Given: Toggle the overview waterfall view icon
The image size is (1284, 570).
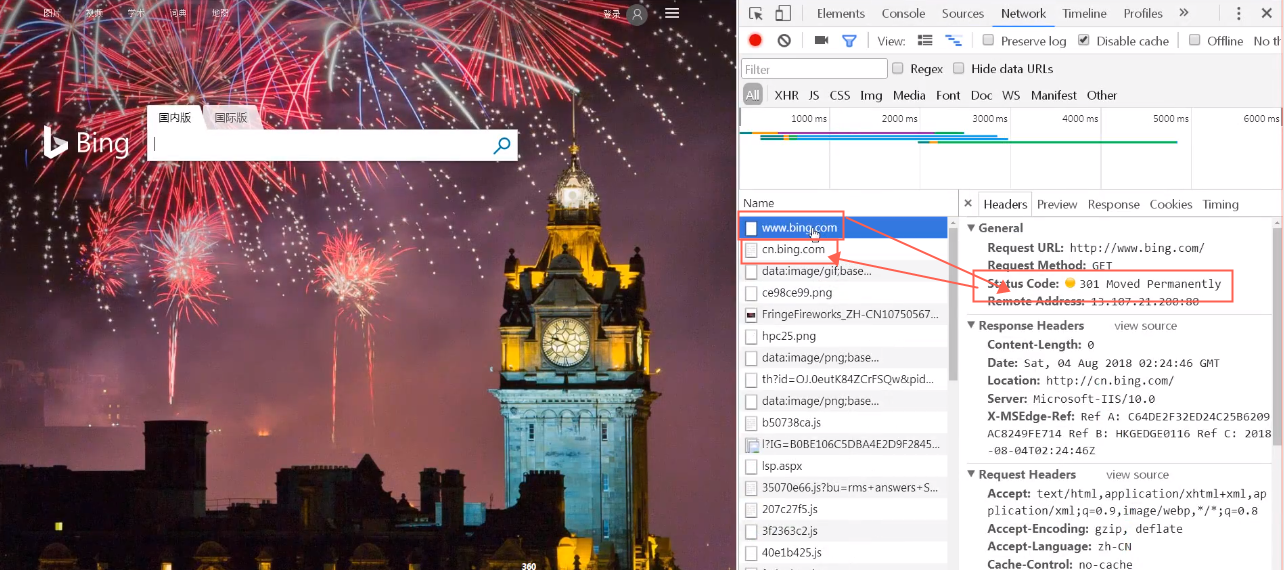Looking at the screenshot, I should tap(953, 40).
